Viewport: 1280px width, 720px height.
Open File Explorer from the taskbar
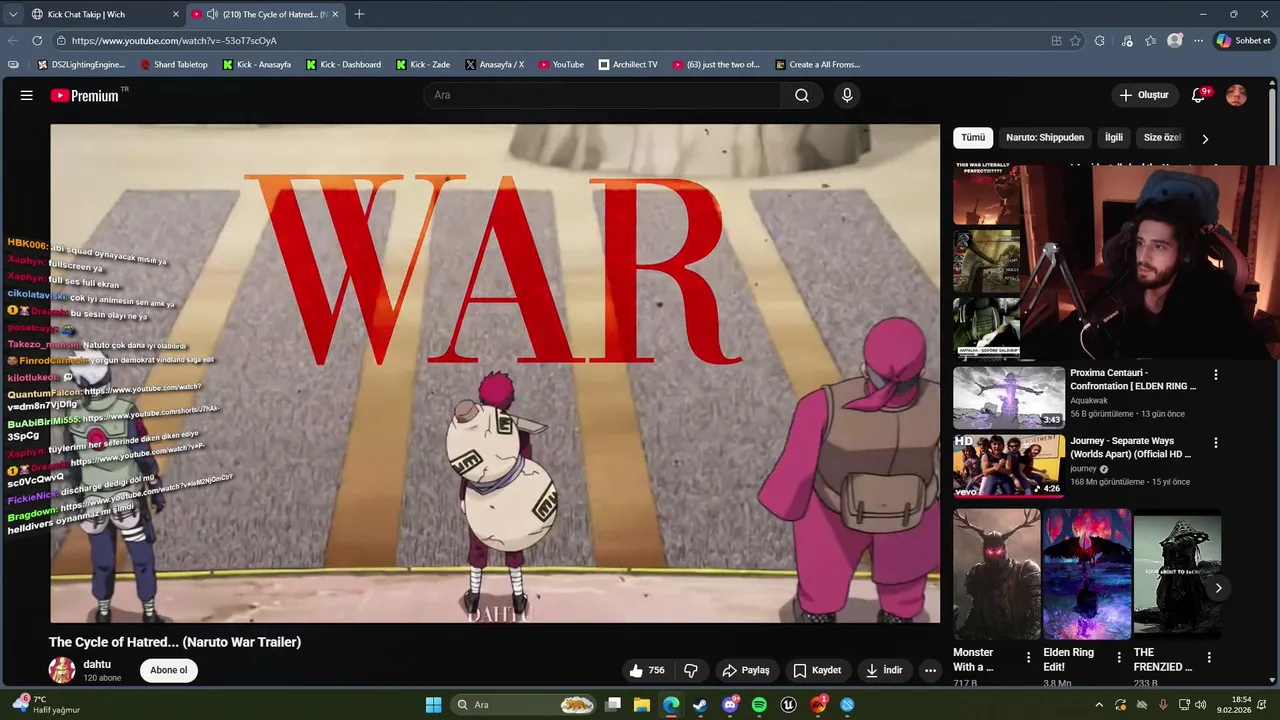click(642, 705)
